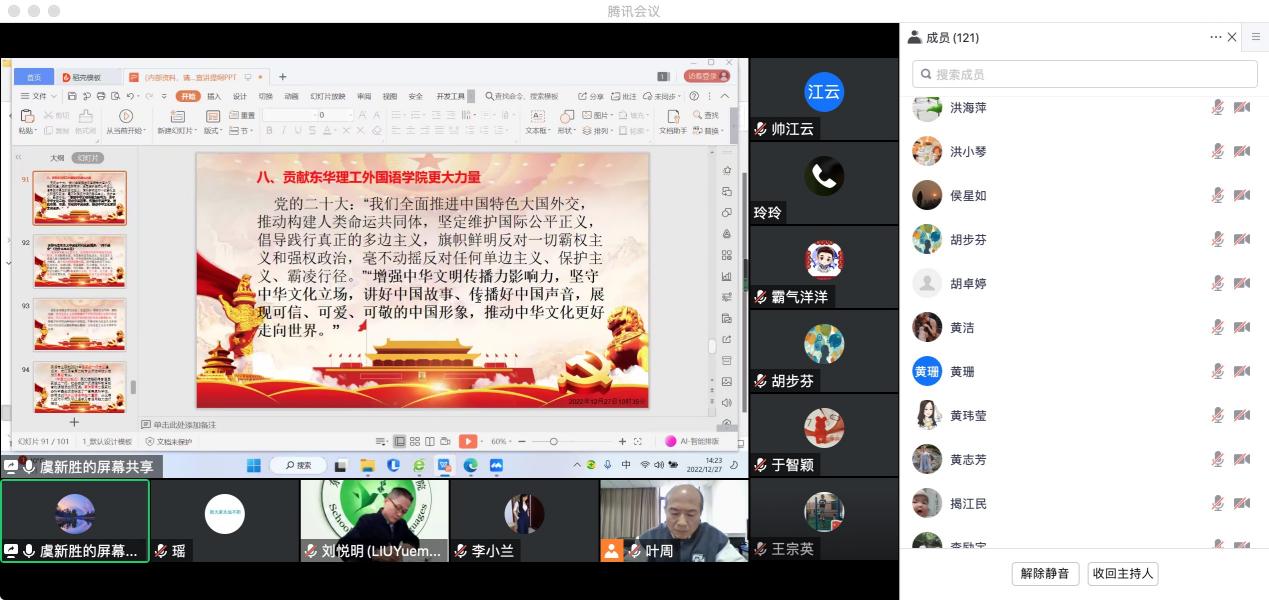The width and height of the screenshot is (1269, 600).
Task: Click the 叶周 video tile
Action: tap(674, 520)
